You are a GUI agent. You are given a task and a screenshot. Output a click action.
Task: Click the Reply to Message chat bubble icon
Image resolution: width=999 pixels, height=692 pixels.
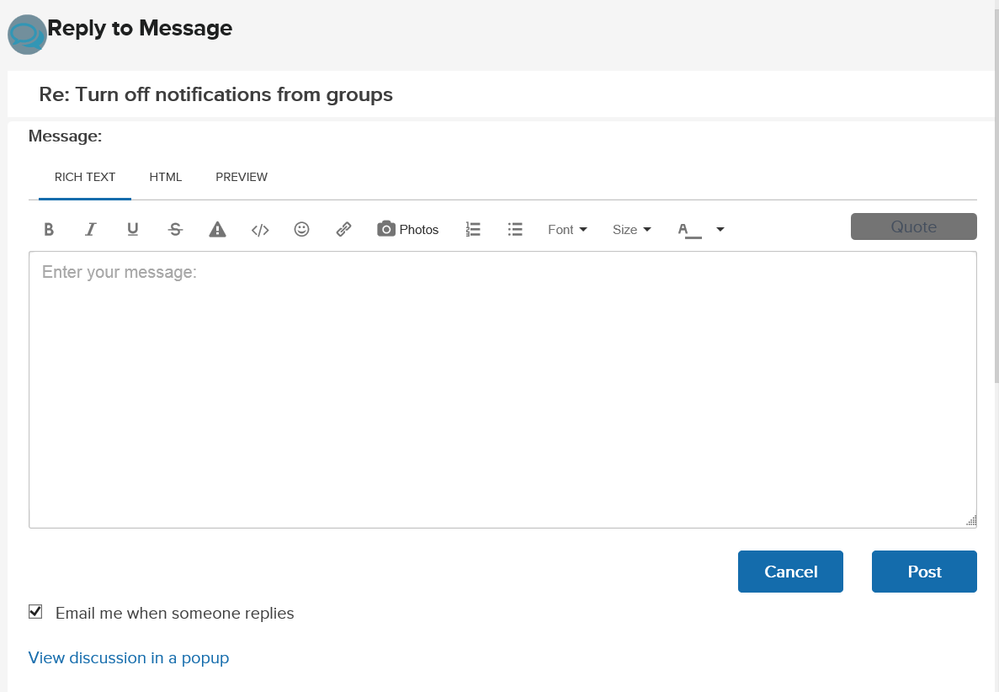coord(27,34)
